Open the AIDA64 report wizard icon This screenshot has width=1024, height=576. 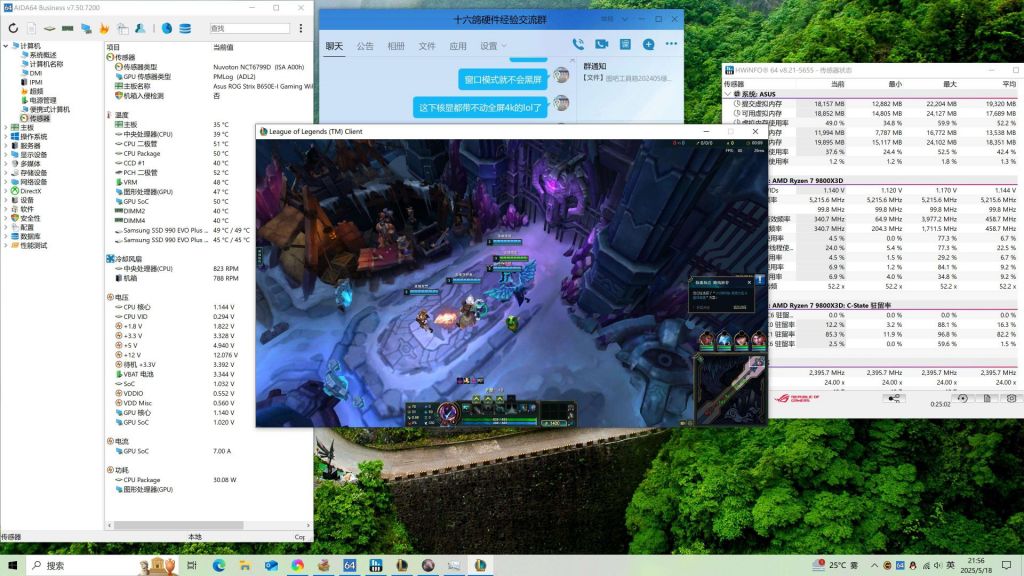coord(29,28)
